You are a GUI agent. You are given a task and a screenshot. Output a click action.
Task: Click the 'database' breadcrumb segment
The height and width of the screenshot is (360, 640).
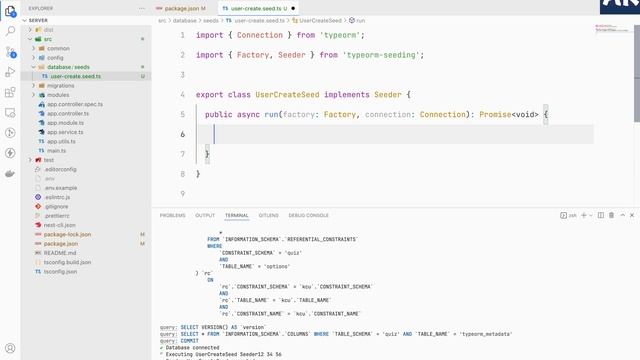tap(184, 20)
